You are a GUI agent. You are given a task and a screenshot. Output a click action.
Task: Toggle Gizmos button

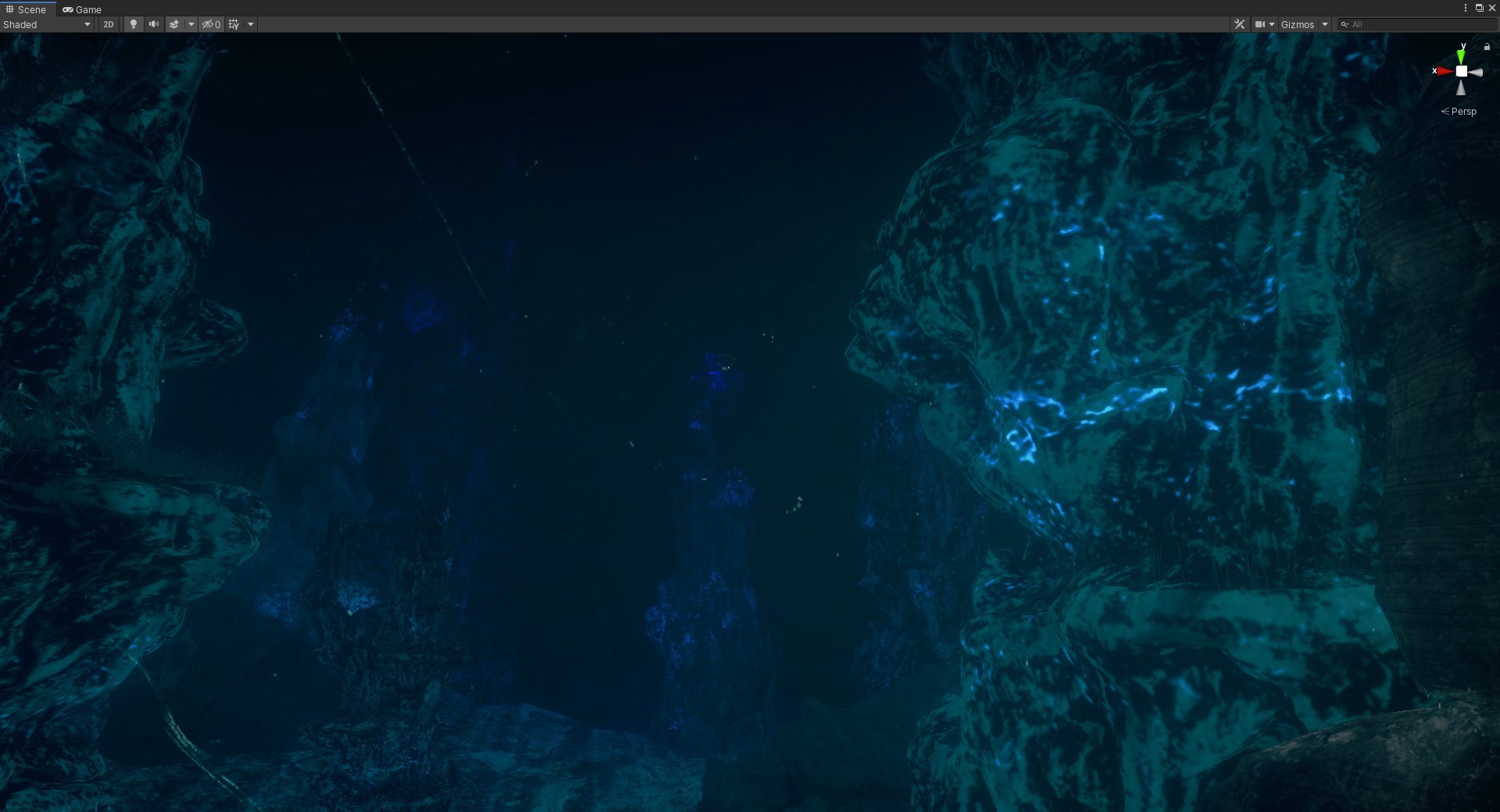pyautogui.click(x=1298, y=24)
